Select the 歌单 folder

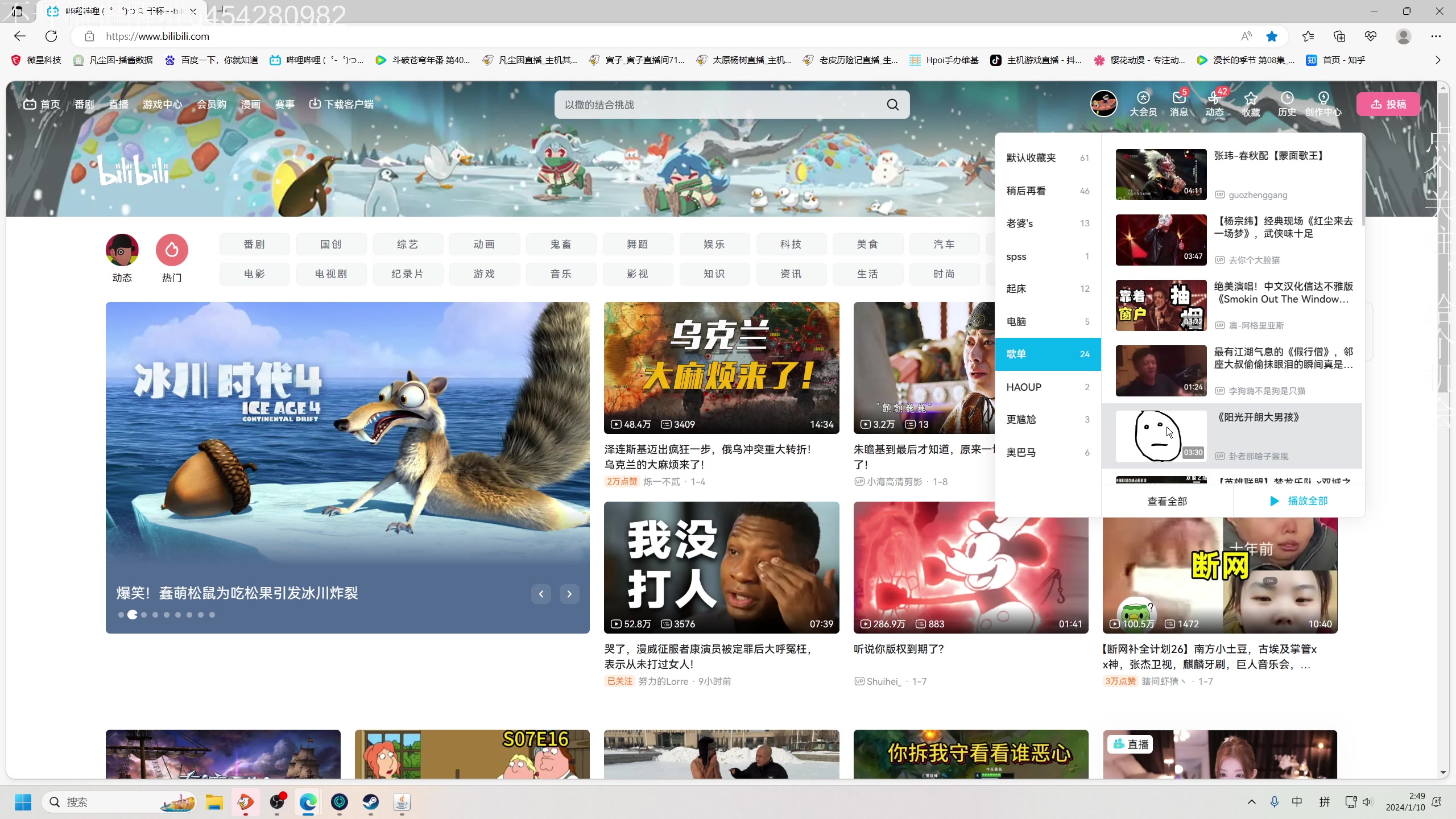click(x=1048, y=354)
